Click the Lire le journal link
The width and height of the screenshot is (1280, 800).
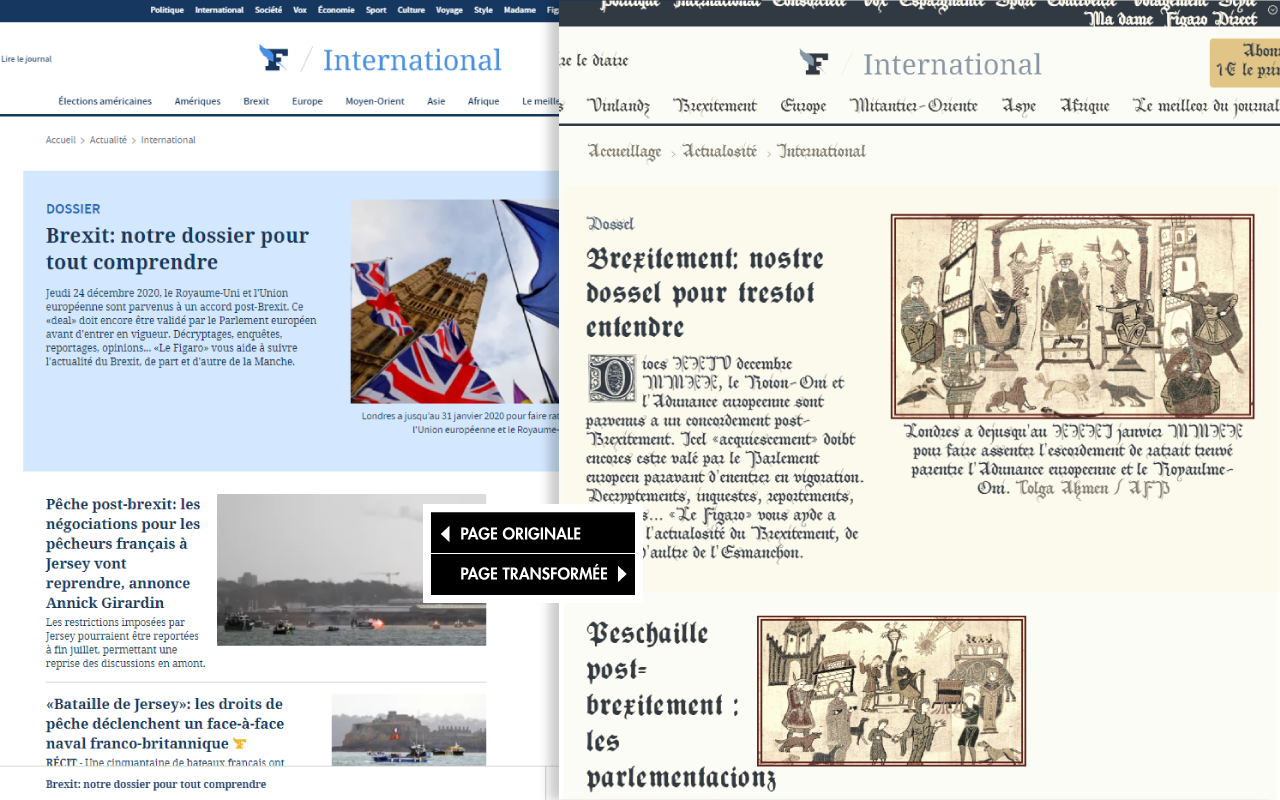pos(26,59)
